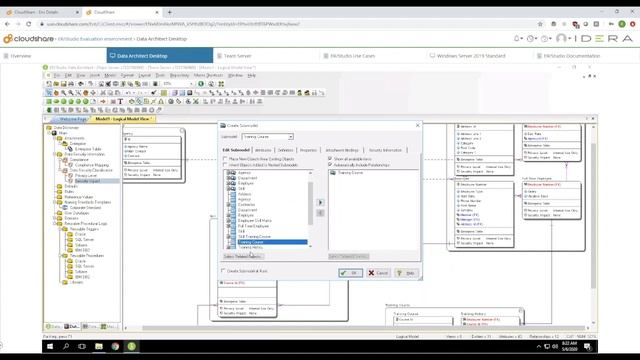
Task: Click the Print icon in toolbar
Action: point(71,84)
